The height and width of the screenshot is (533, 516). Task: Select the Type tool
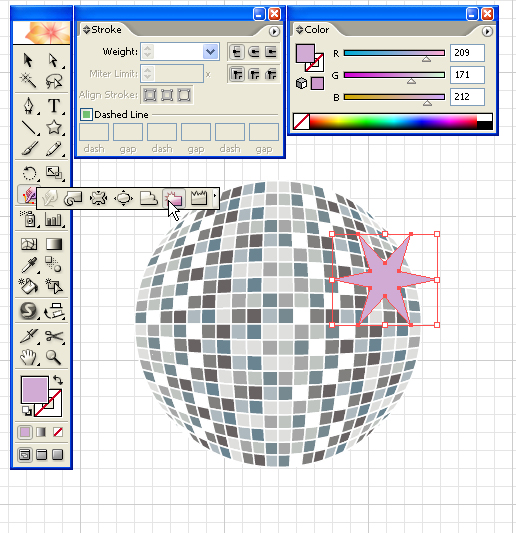tap(54, 106)
